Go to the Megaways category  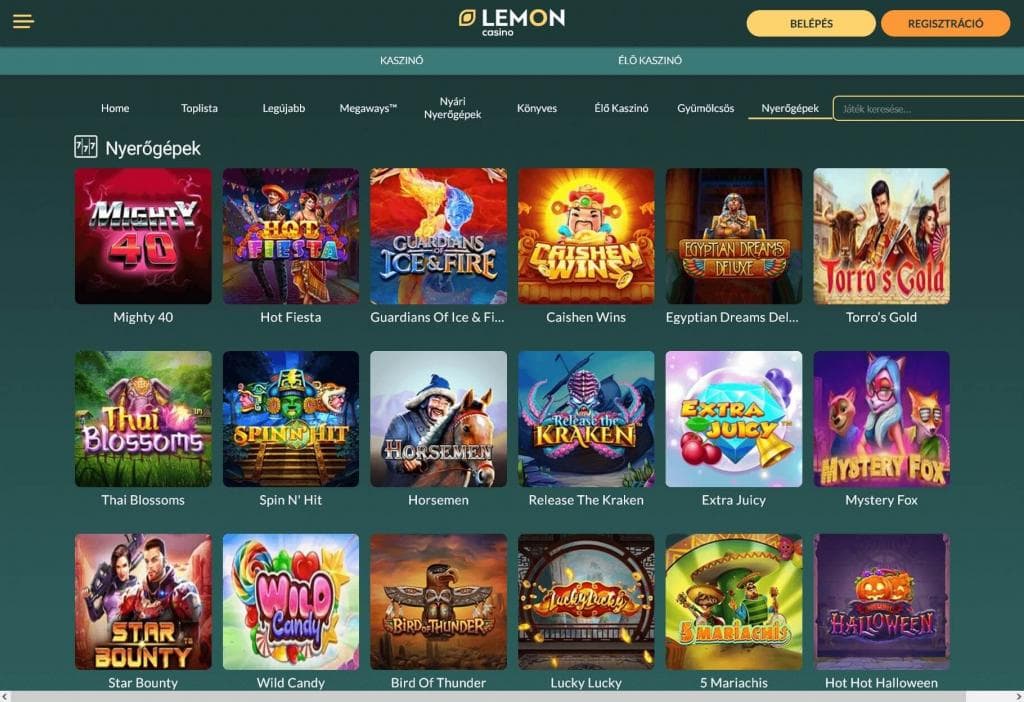(x=368, y=108)
